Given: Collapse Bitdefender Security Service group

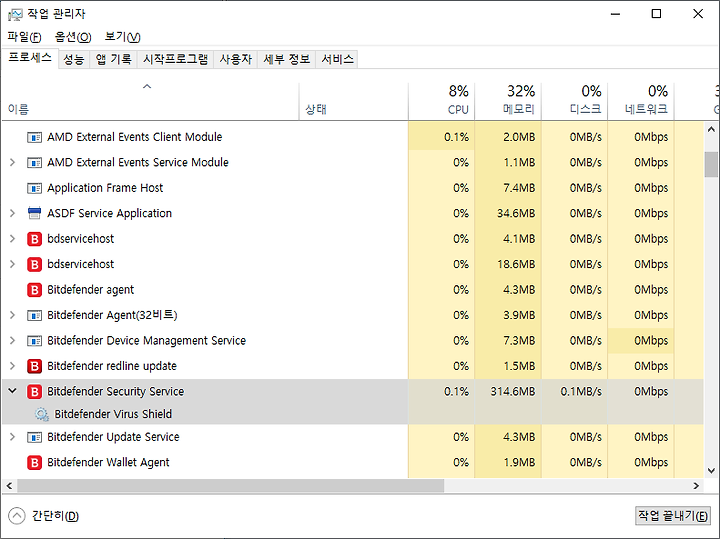Looking at the screenshot, I should tap(12, 391).
